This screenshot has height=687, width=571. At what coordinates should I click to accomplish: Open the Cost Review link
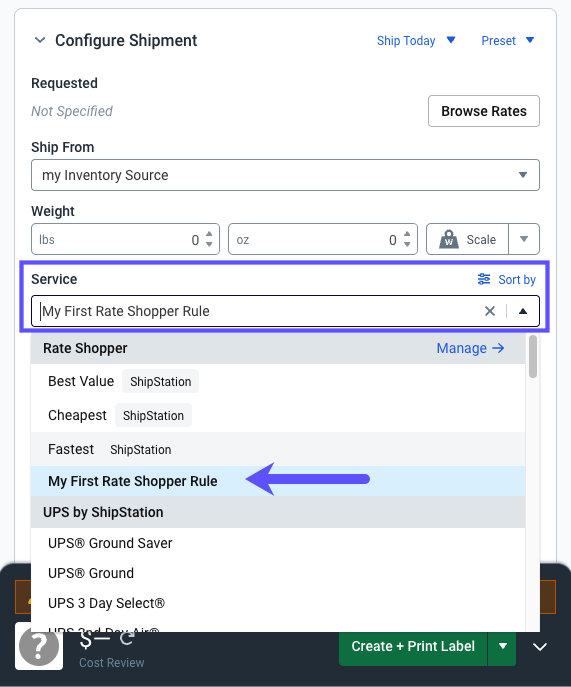point(112,662)
